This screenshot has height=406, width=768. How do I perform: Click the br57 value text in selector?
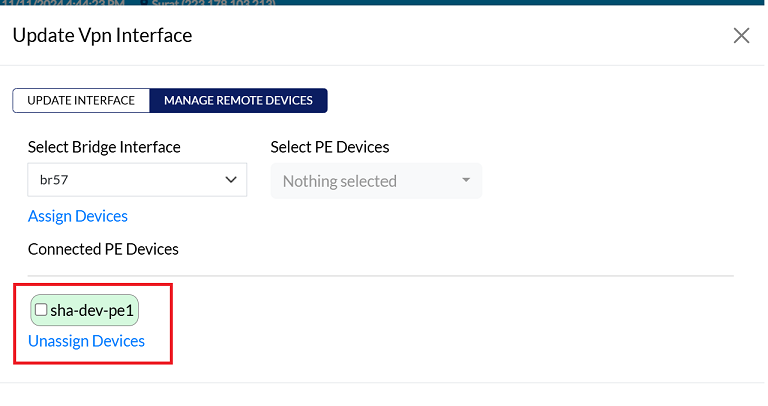click(x=54, y=180)
